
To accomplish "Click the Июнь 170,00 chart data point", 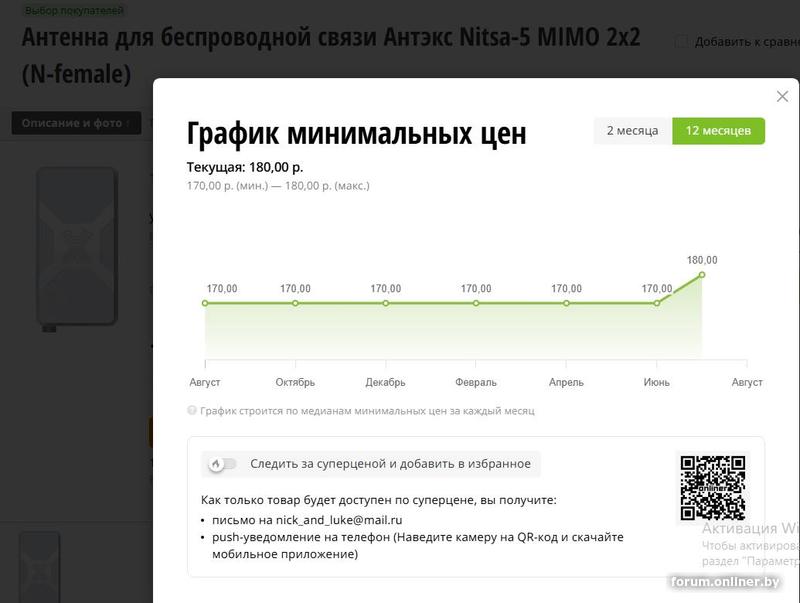I will [x=657, y=303].
